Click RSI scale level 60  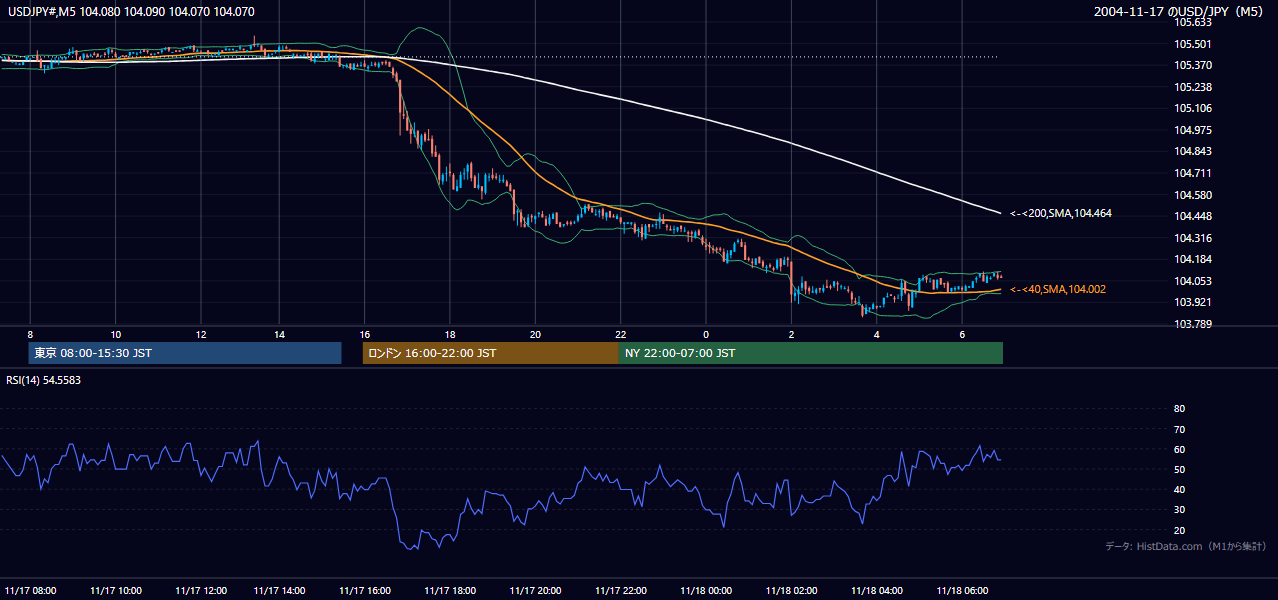tap(1179, 449)
